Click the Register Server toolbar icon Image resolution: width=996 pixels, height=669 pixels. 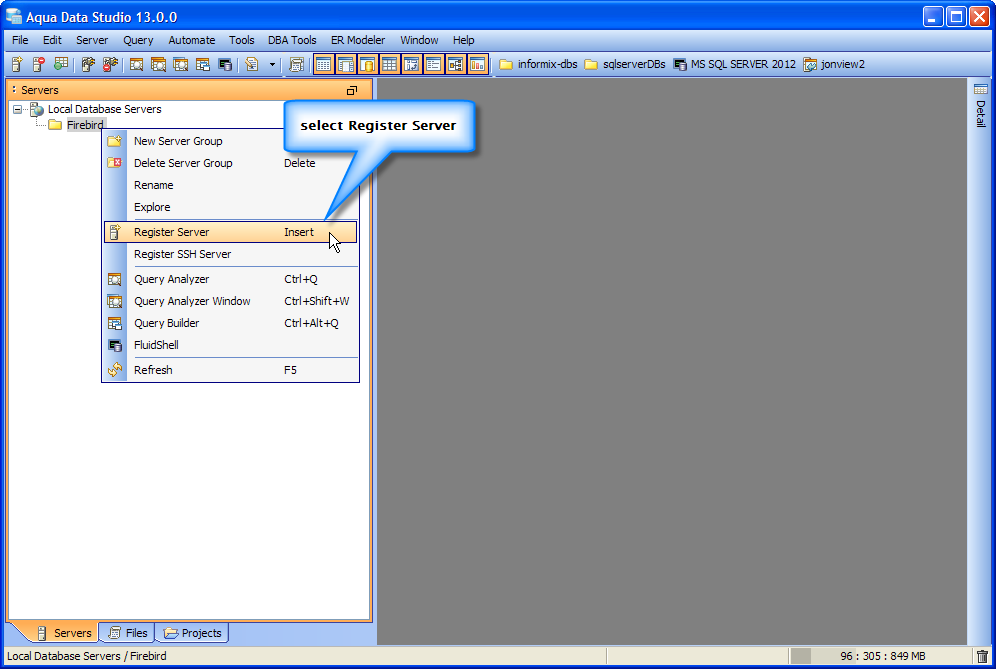click(x=17, y=64)
